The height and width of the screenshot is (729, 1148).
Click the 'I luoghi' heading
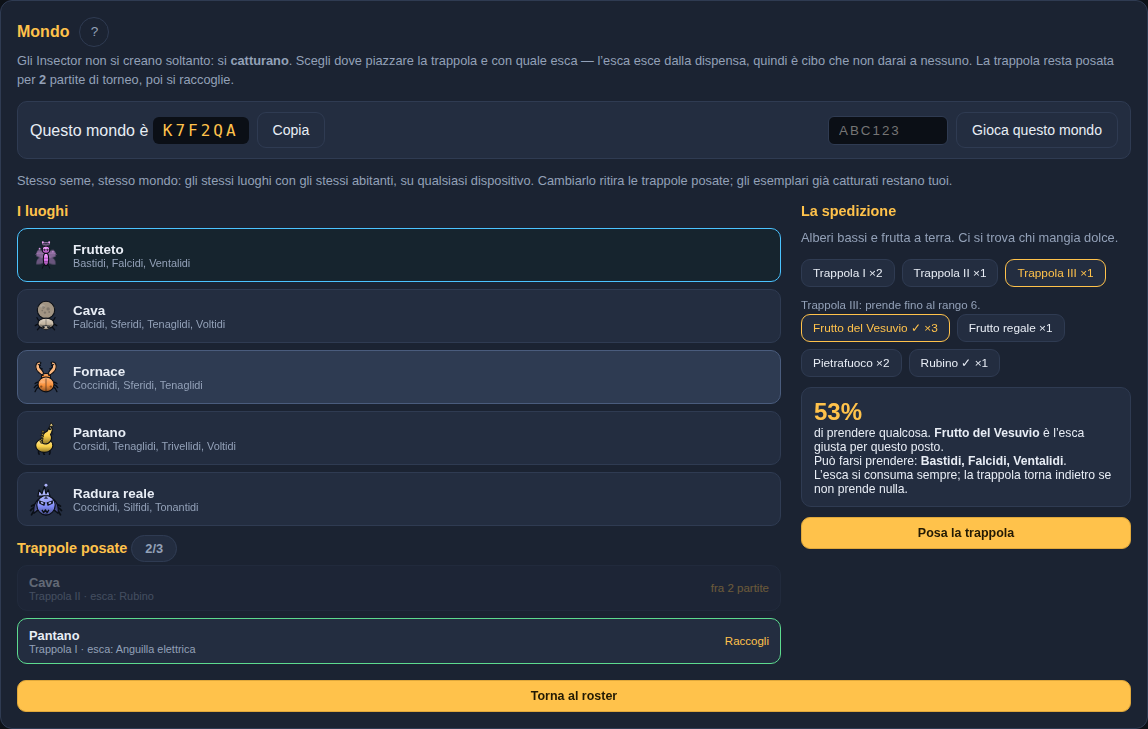pyautogui.click(x=42, y=211)
